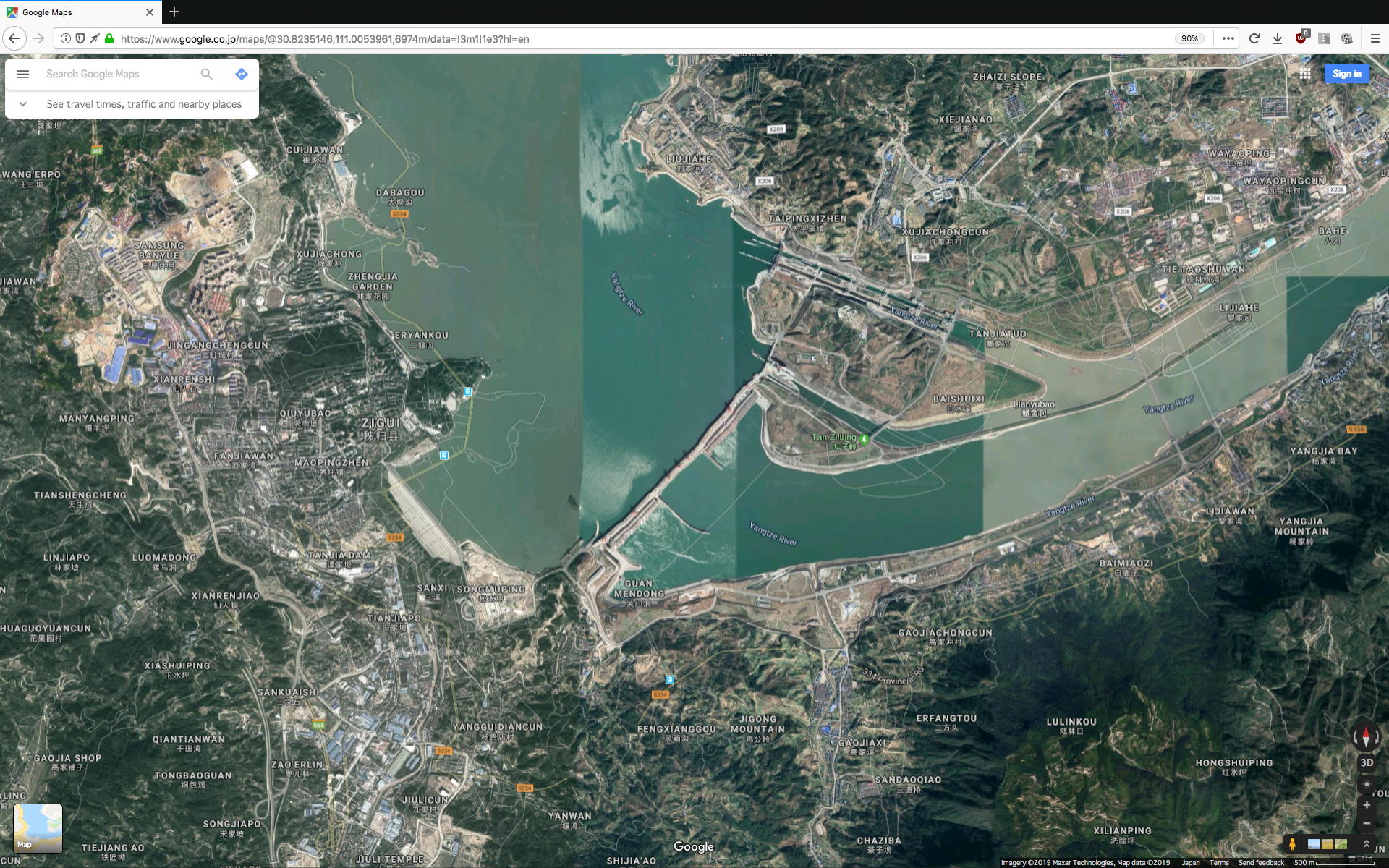This screenshot has height=868, width=1389.
Task: Toggle the 3D tilt view
Action: click(x=1366, y=762)
